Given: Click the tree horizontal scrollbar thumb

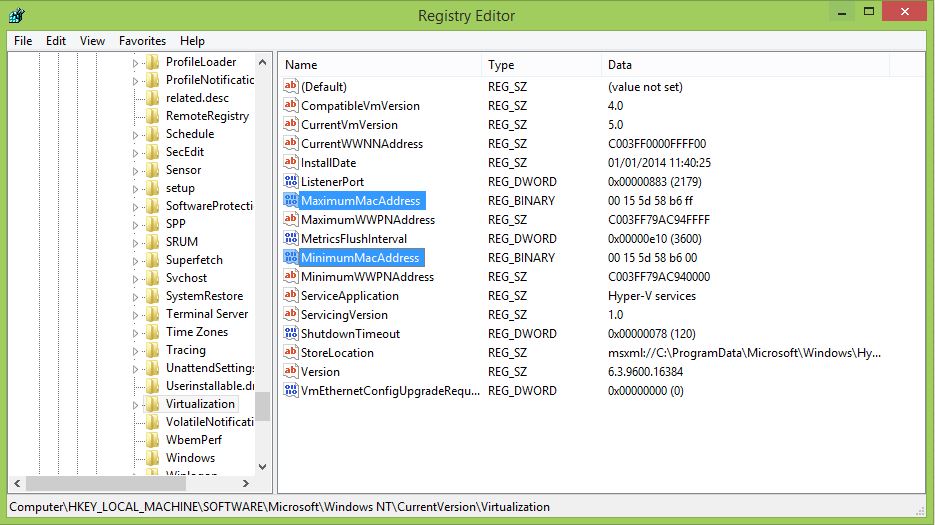Looking at the screenshot, I should point(106,483).
